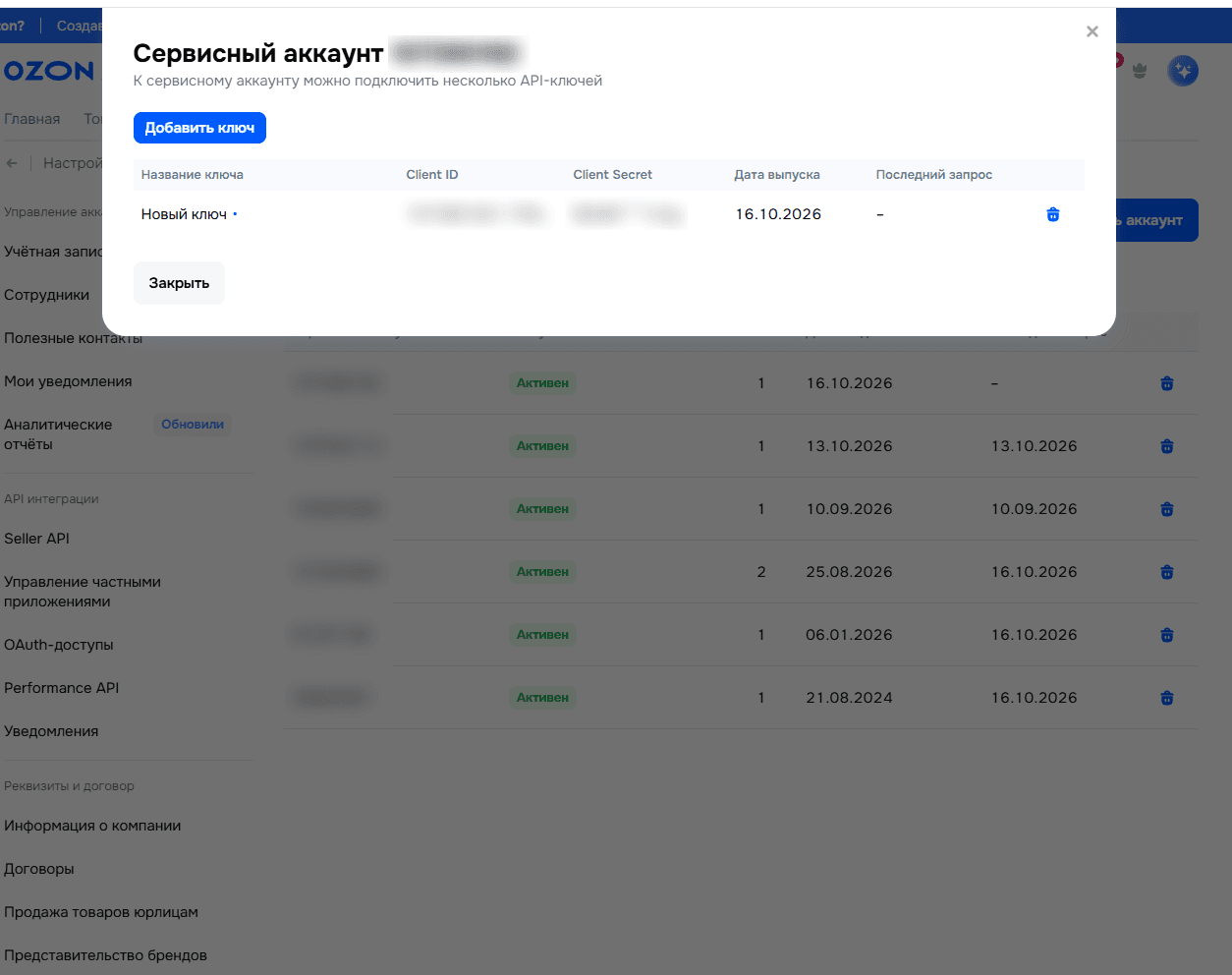Open 'Информация о компании' in the sidebar
The image size is (1232, 975).
(92, 826)
